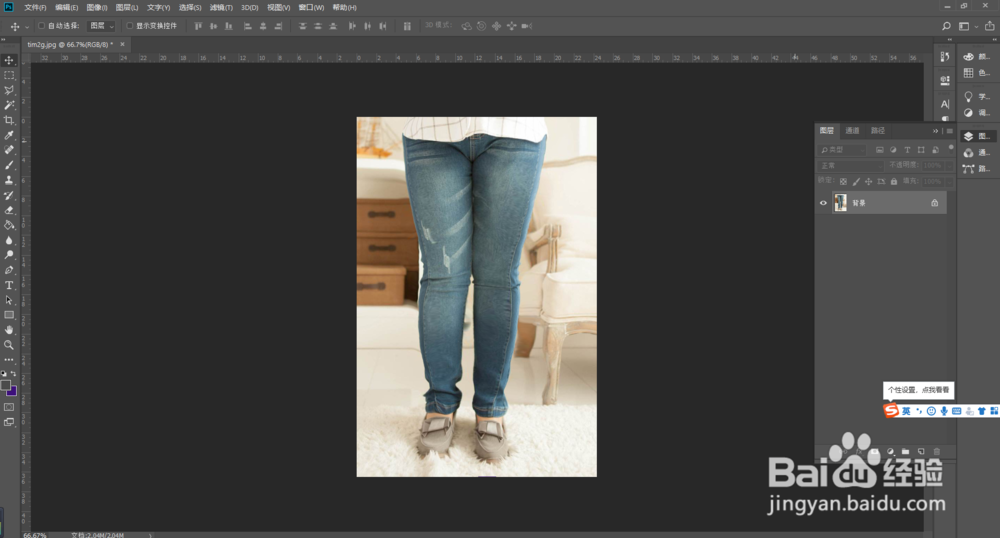Select the Clone Stamp tool
This screenshot has height=538, width=1000.
(x=9, y=180)
